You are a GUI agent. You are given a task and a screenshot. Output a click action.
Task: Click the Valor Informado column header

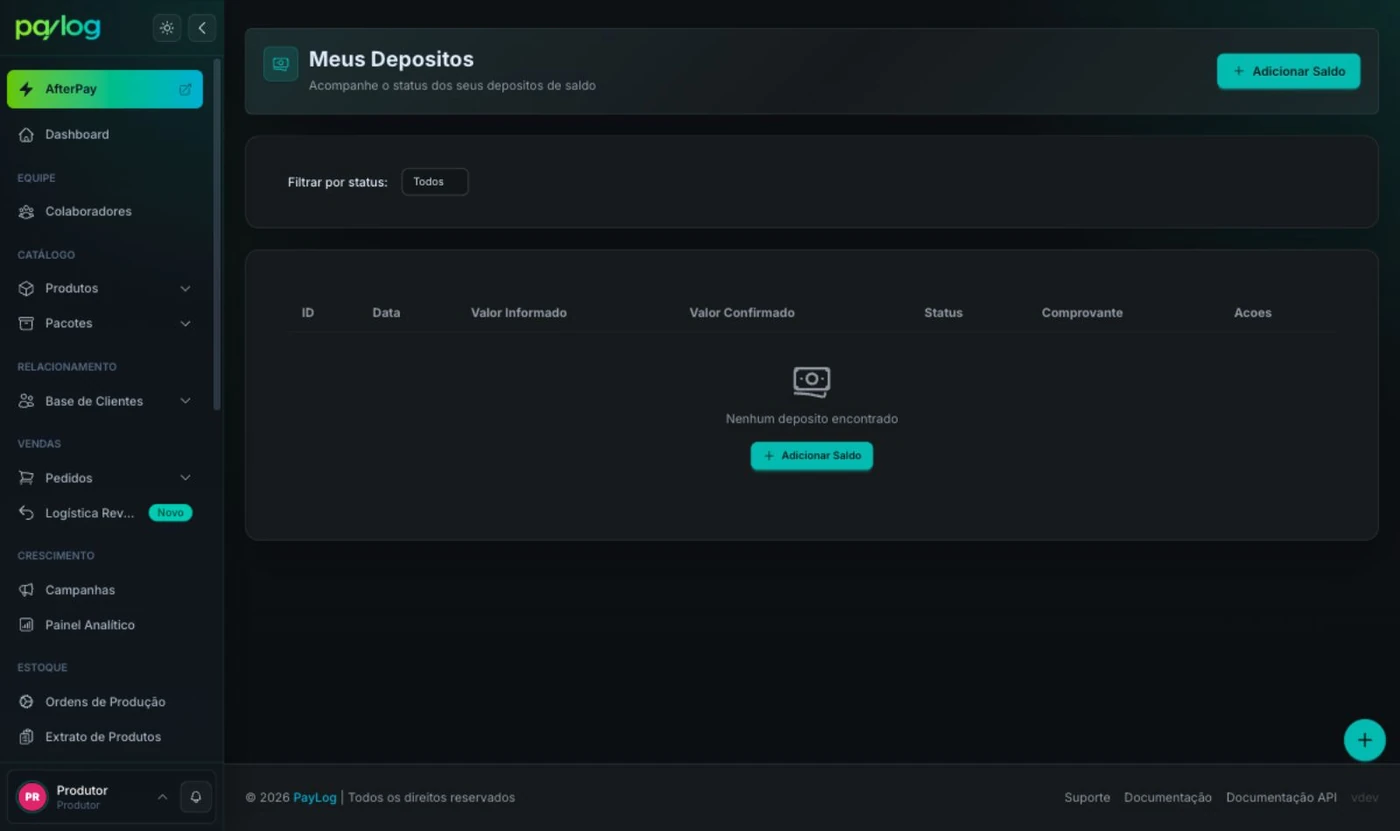pyautogui.click(x=519, y=313)
